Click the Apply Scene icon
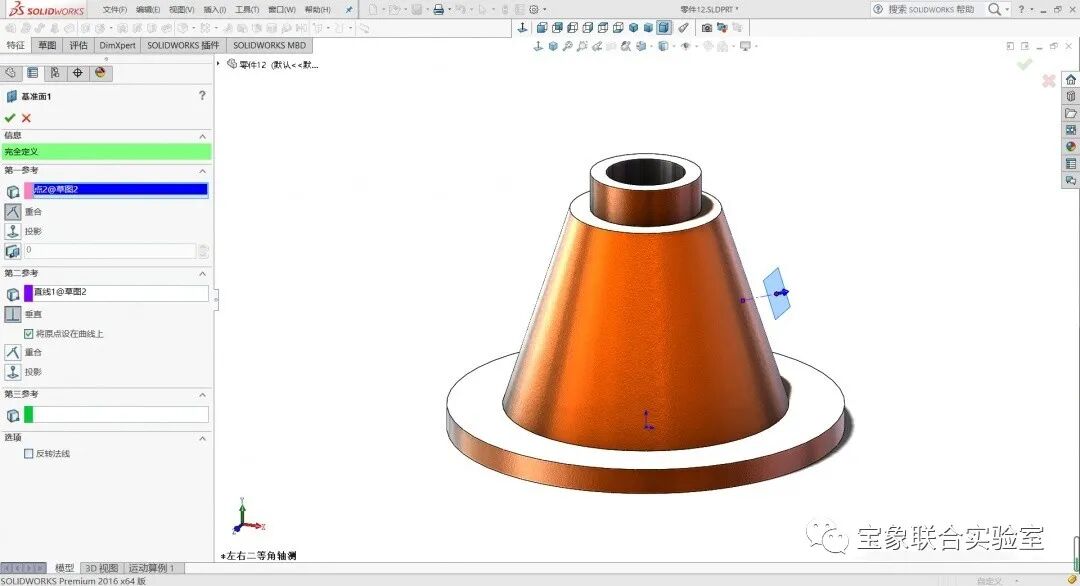Viewport: 1080px width, 586px height. (722, 46)
